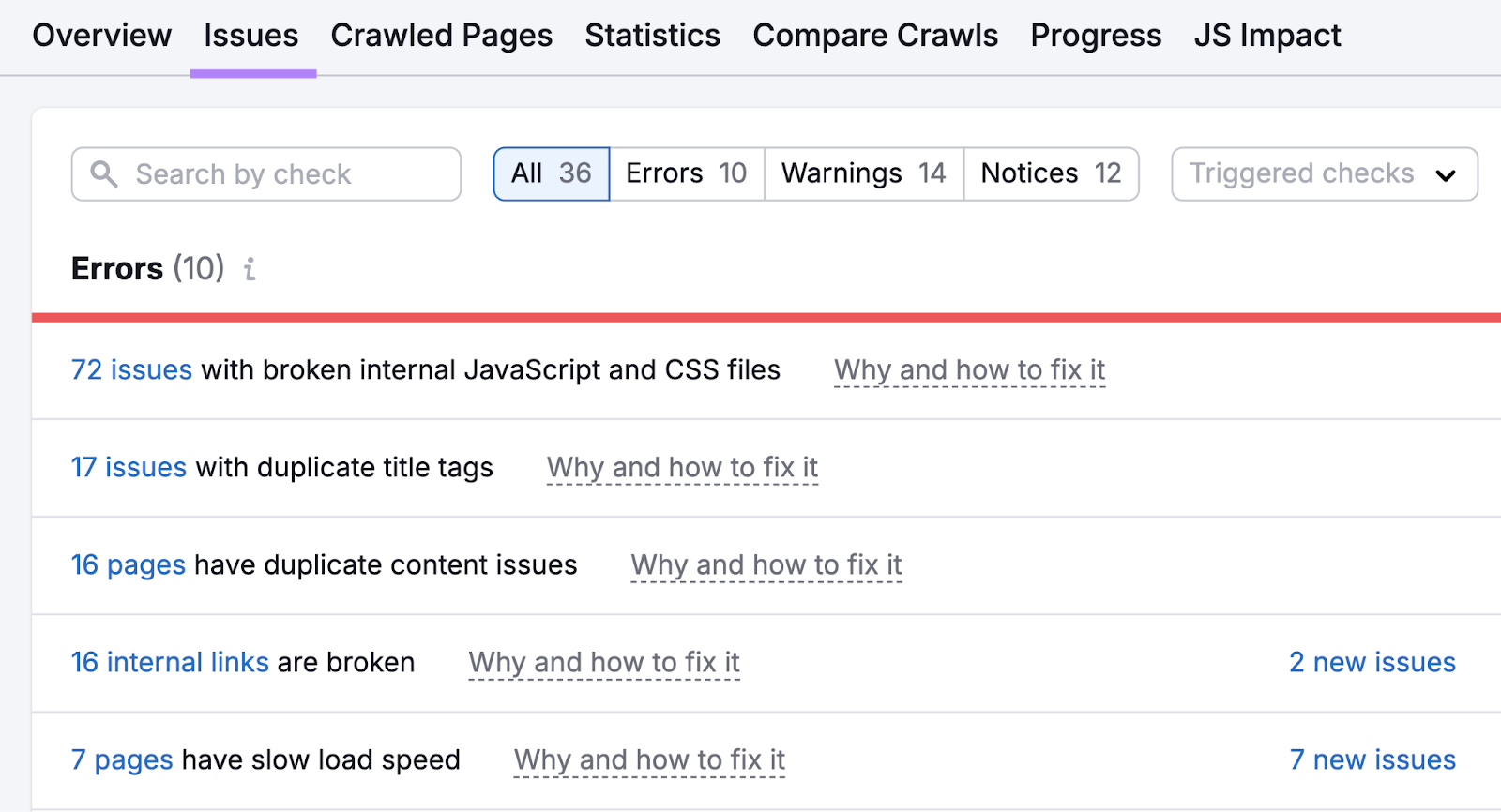Click the search magnifier icon
This screenshot has width=1501, height=812.
click(x=105, y=173)
